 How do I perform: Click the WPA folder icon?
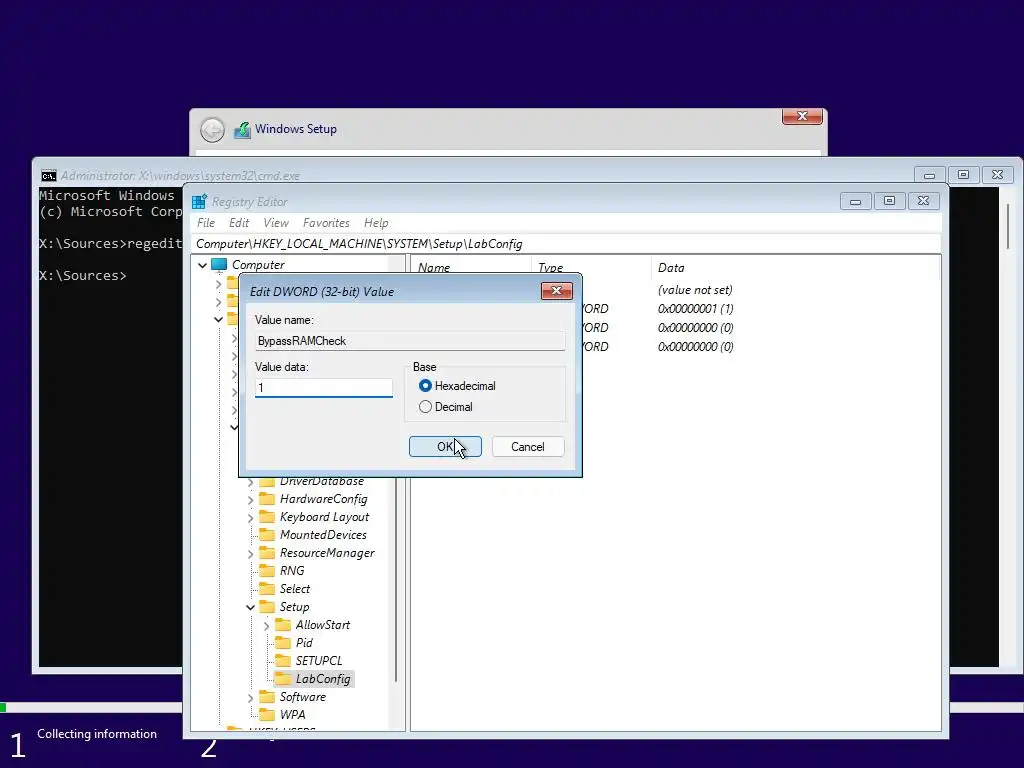pyautogui.click(x=266, y=714)
